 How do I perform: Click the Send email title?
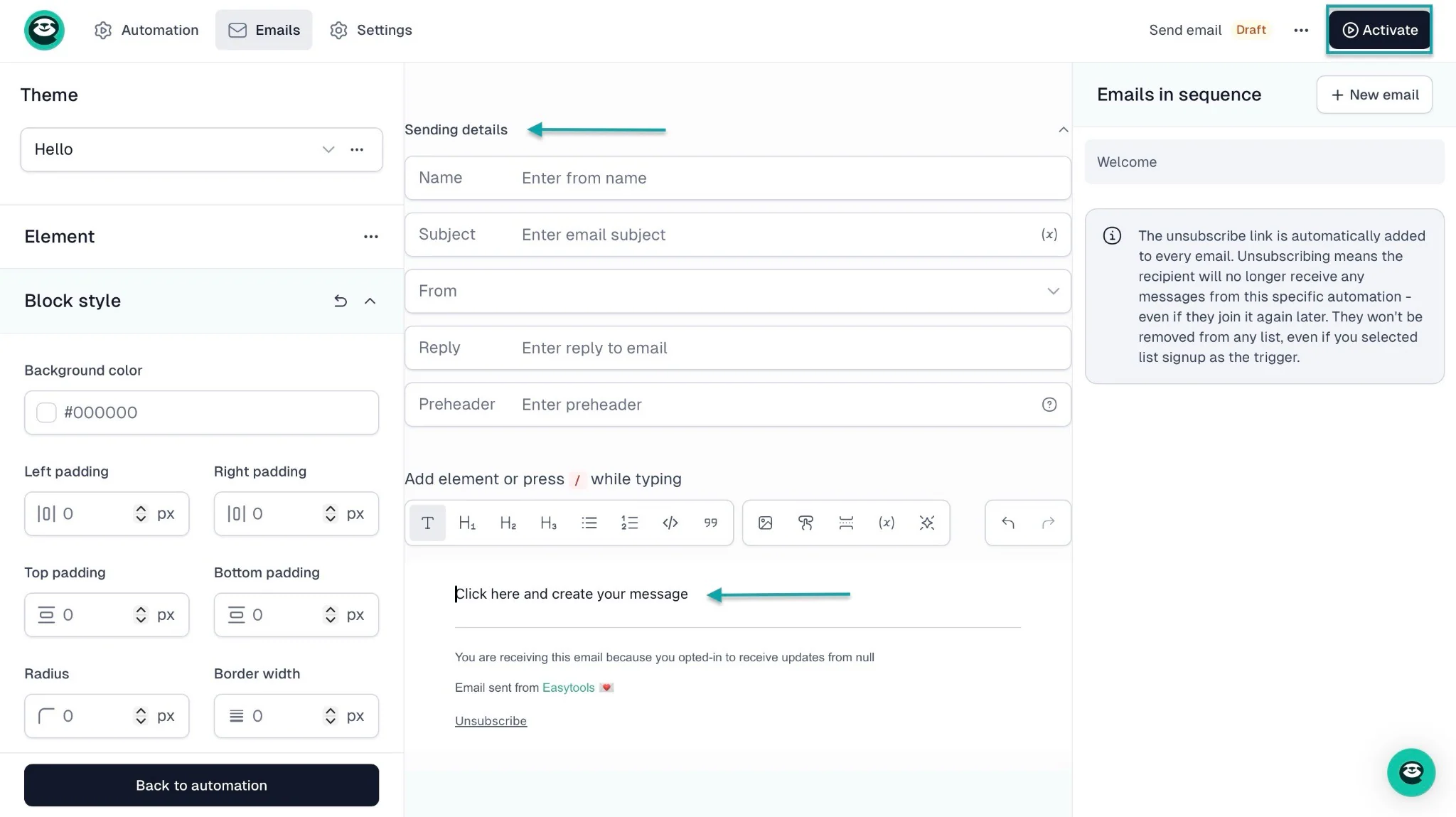tap(1185, 30)
